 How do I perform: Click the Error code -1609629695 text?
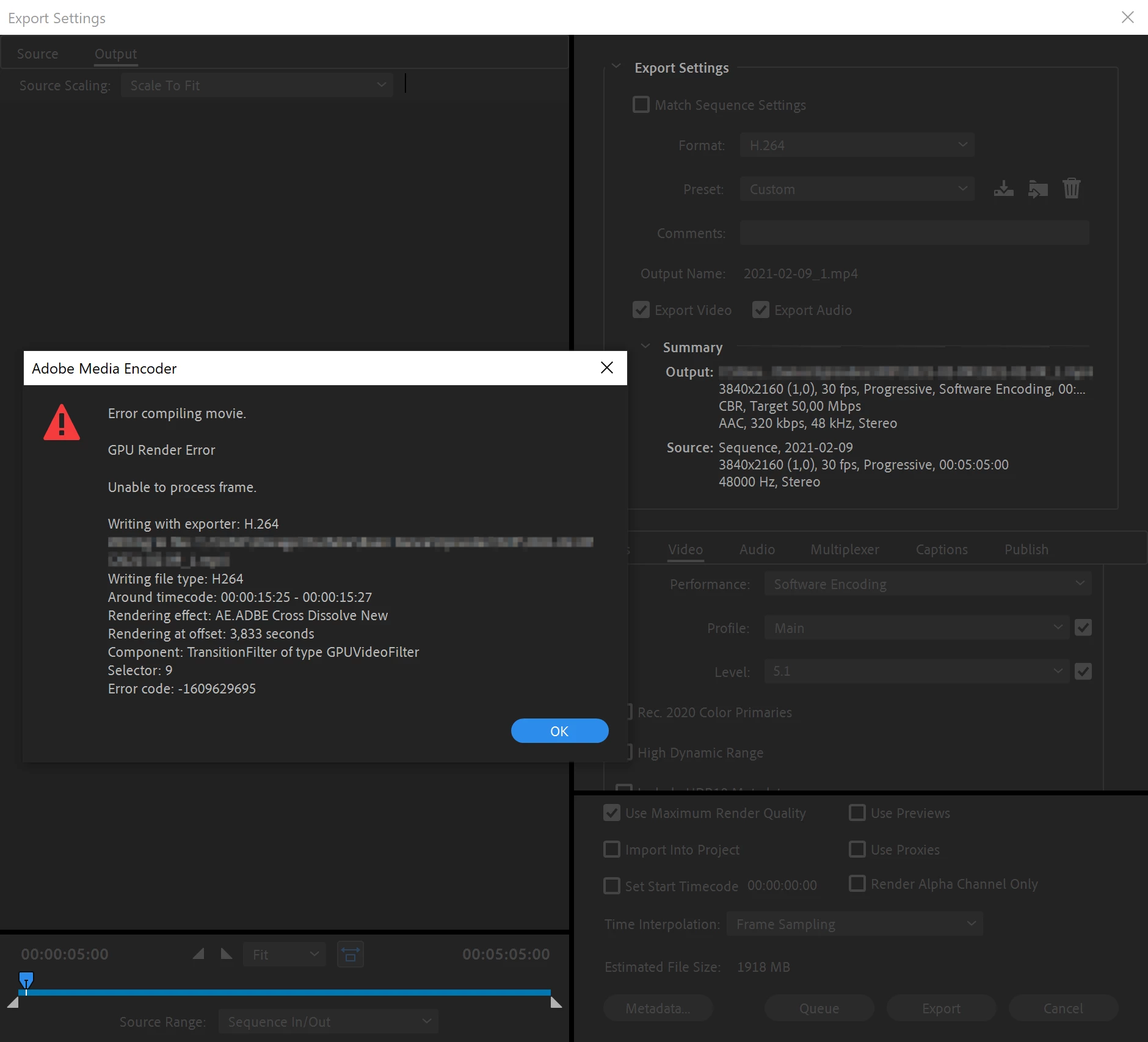[x=182, y=689]
